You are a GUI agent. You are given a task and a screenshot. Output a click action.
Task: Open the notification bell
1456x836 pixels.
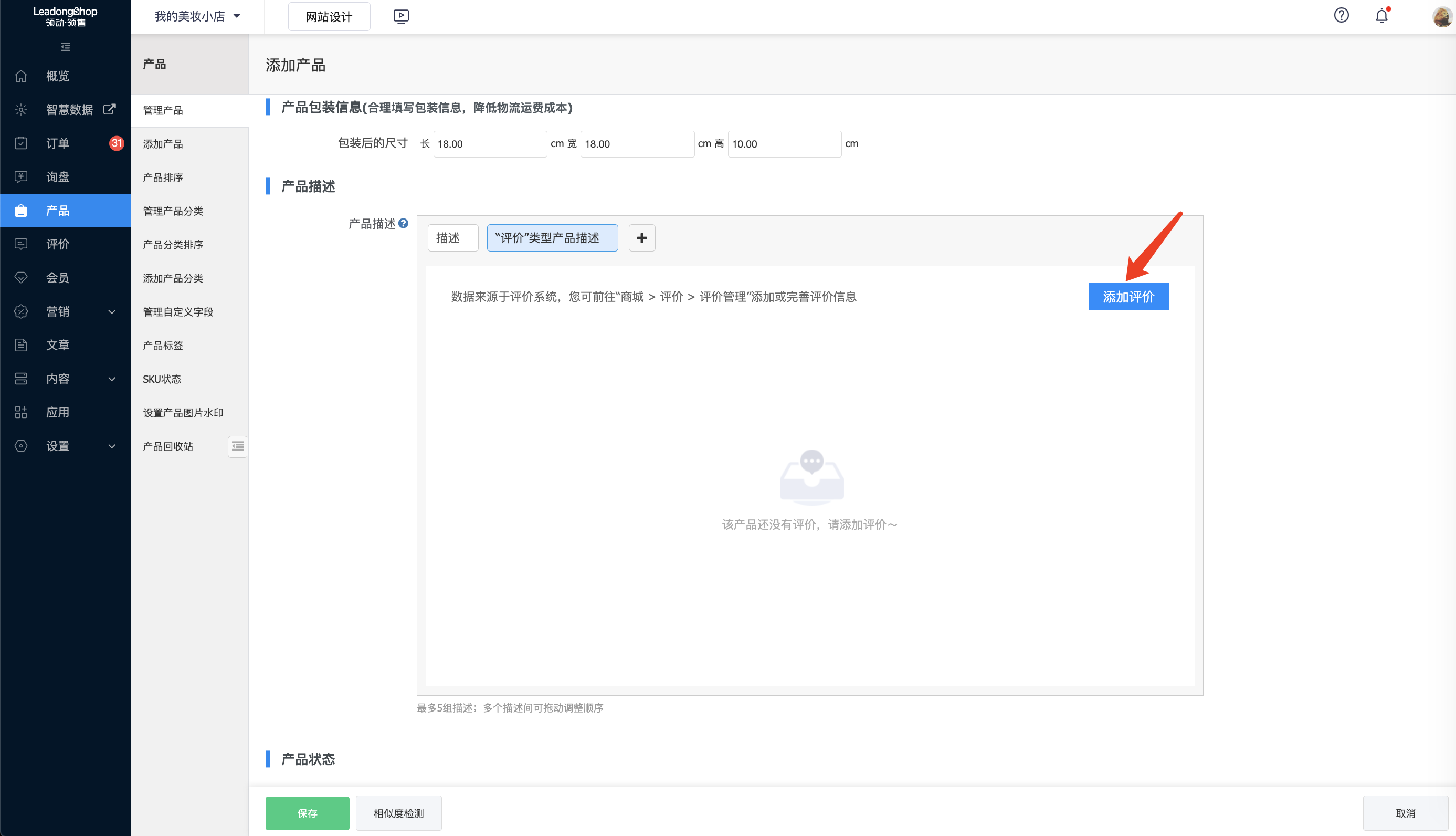pyautogui.click(x=1382, y=16)
